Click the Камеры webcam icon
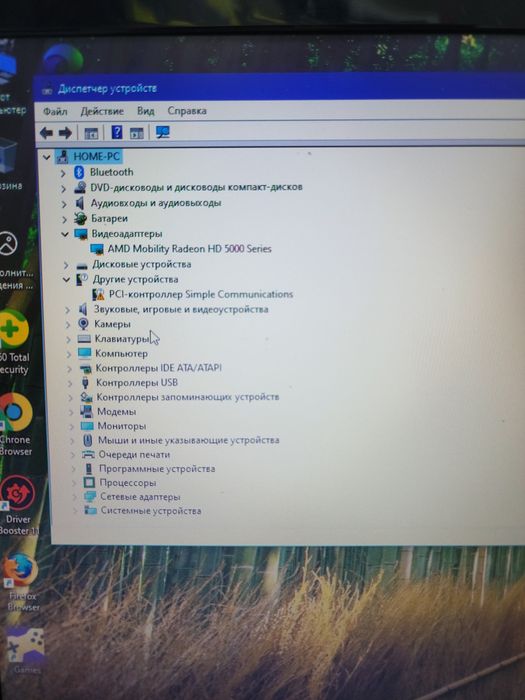The width and height of the screenshot is (525, 700). [x=83, y=324]
